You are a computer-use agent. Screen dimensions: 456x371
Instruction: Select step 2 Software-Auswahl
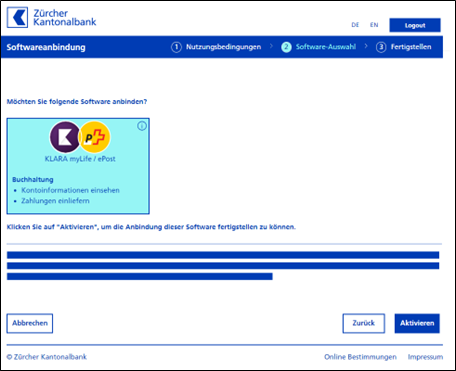pos(318,47)
